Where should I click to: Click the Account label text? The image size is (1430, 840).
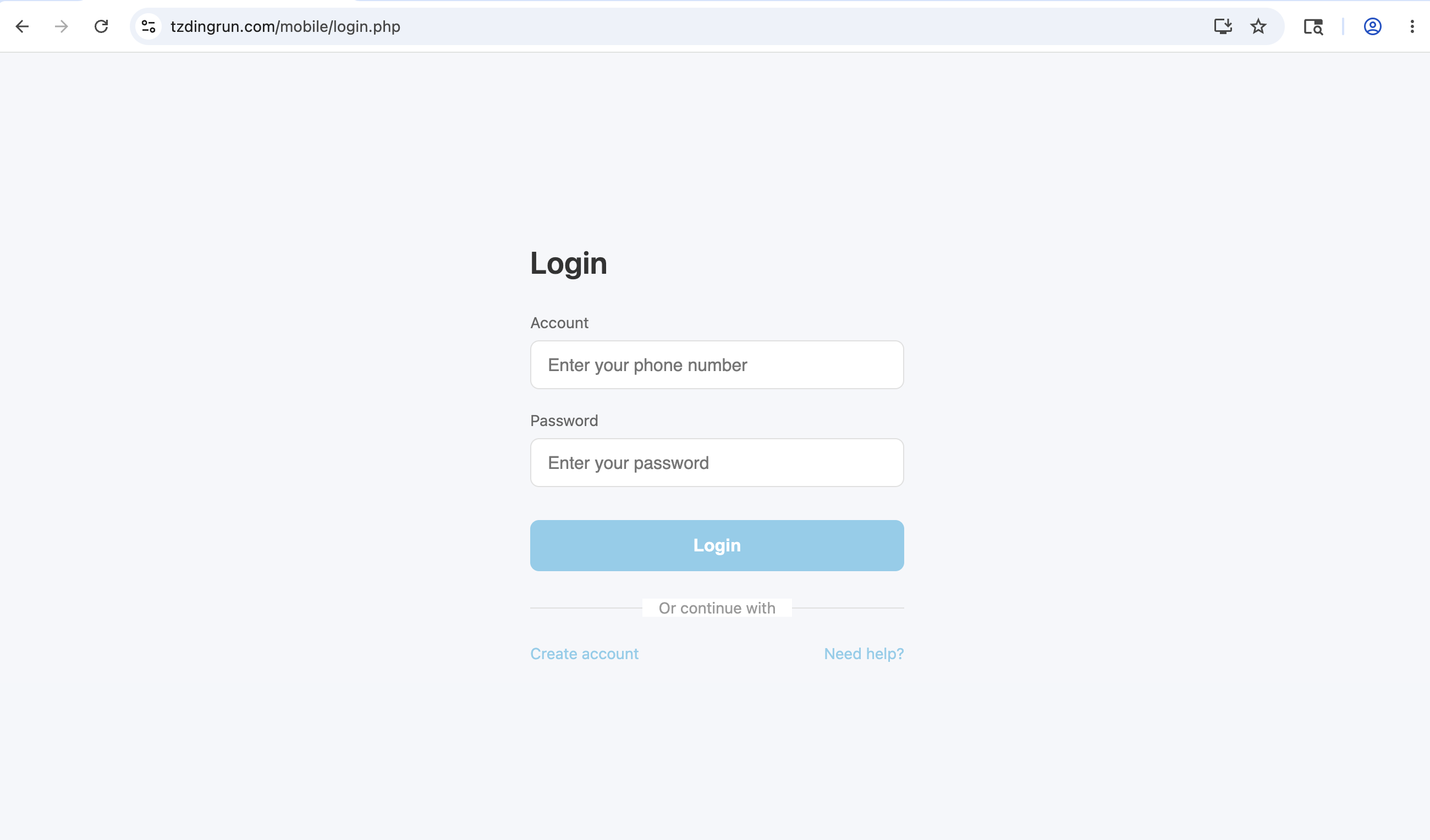[559, 323]
